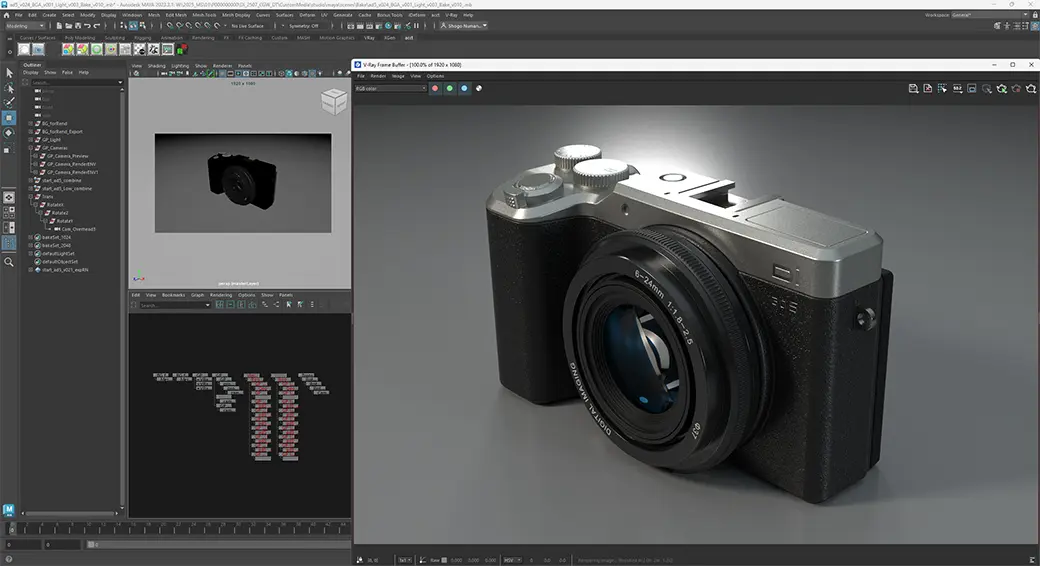
Task: Collapse the GP_Cameras group in Outliner
Action: click(x=31, y=148)
